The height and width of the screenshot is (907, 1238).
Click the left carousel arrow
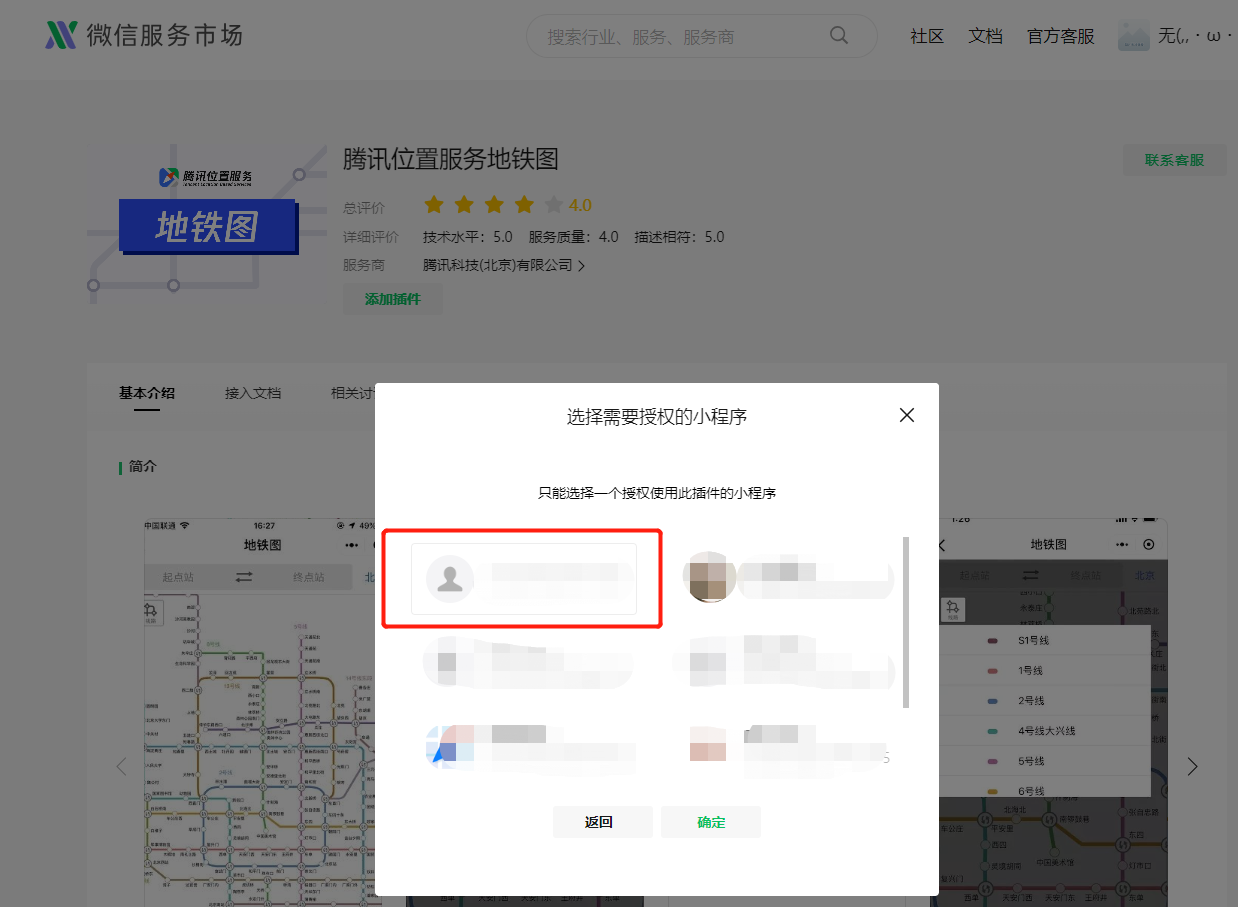coord(120,765)
